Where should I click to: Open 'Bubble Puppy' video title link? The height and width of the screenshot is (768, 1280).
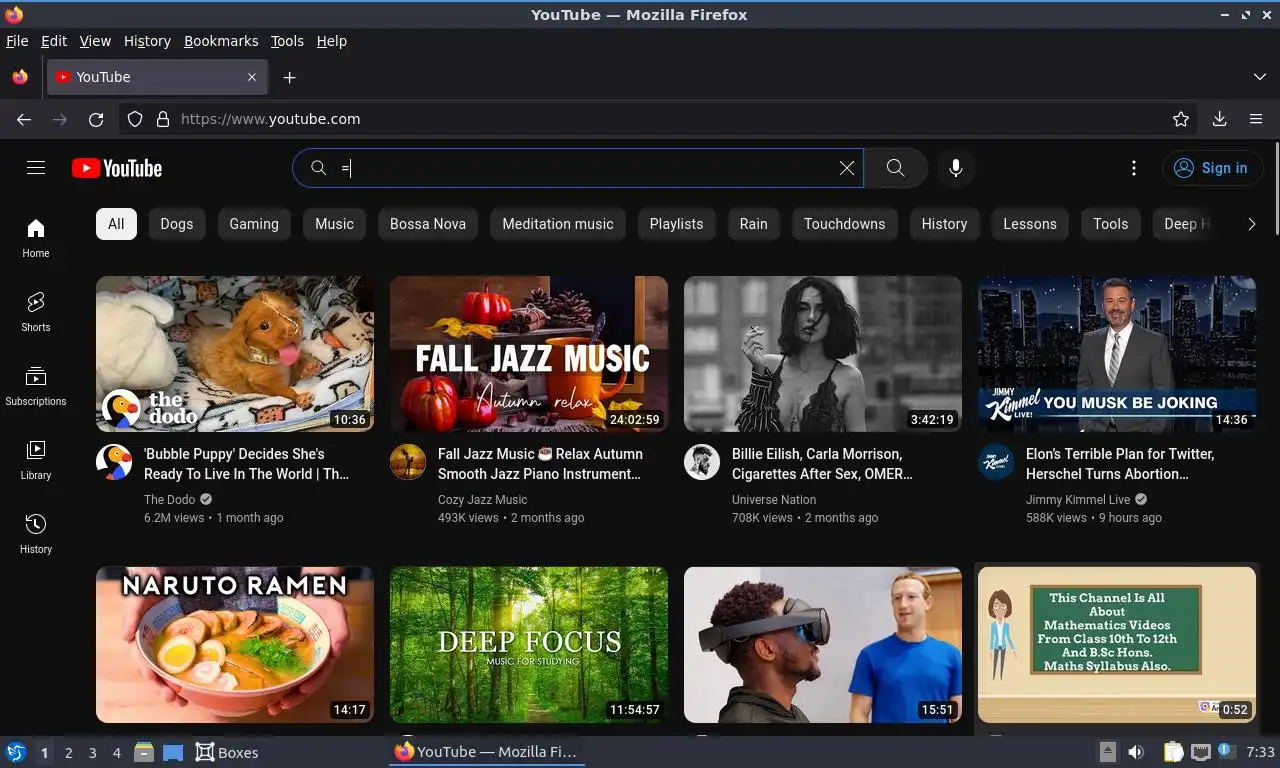[246, 464]
